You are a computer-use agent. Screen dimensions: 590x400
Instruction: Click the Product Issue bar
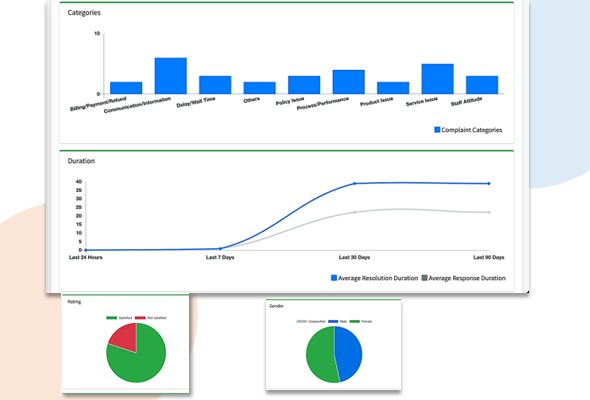pos(393,88)
